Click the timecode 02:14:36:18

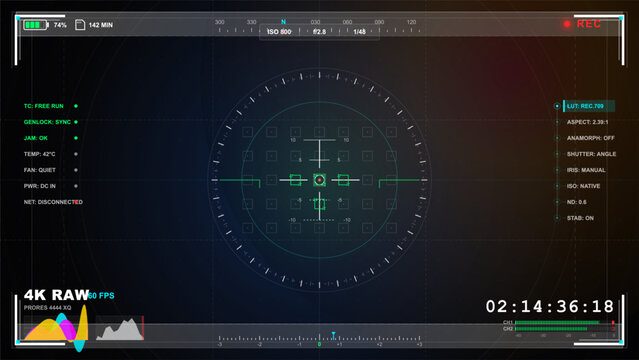coord(550,307)
